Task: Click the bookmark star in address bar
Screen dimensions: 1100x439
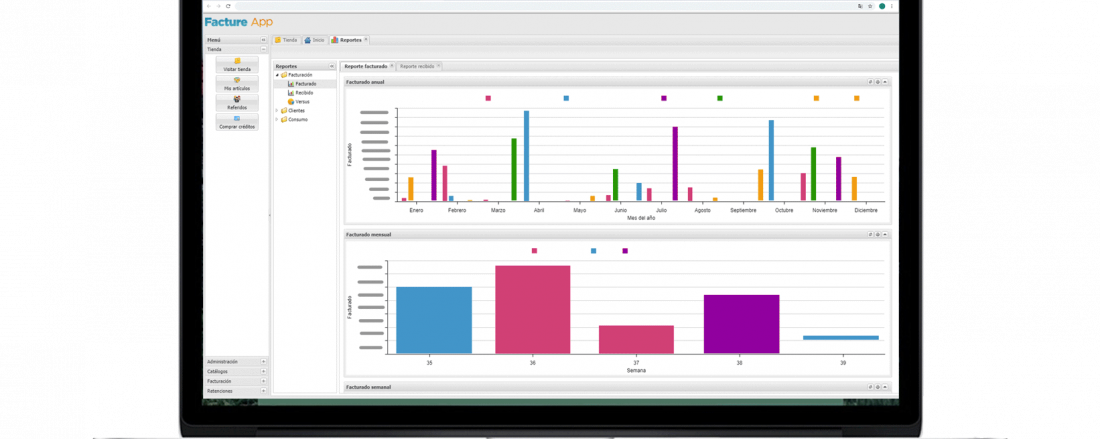Action: pyautogui.click(x=869, y=6)
